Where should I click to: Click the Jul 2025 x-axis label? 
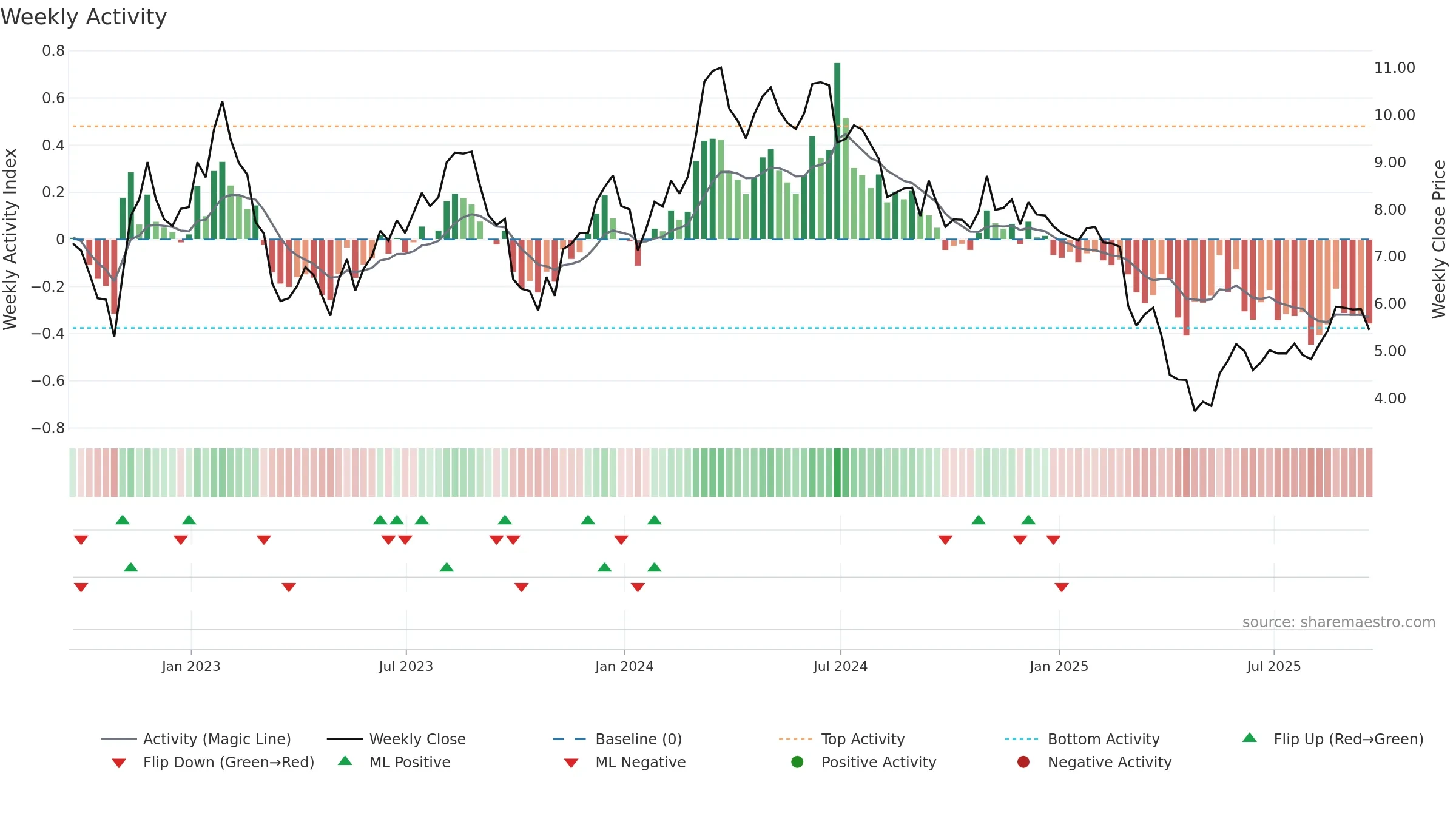(1274, 666)
